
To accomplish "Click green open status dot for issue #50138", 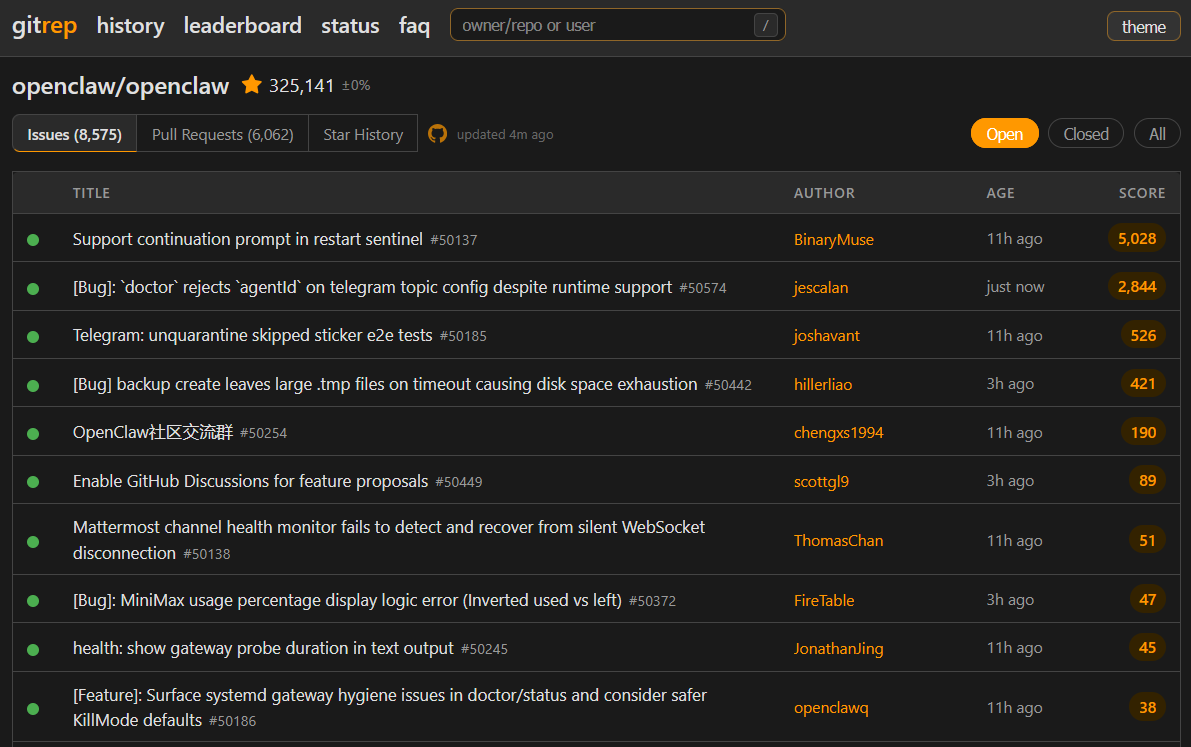I will [x=33, y=542].
